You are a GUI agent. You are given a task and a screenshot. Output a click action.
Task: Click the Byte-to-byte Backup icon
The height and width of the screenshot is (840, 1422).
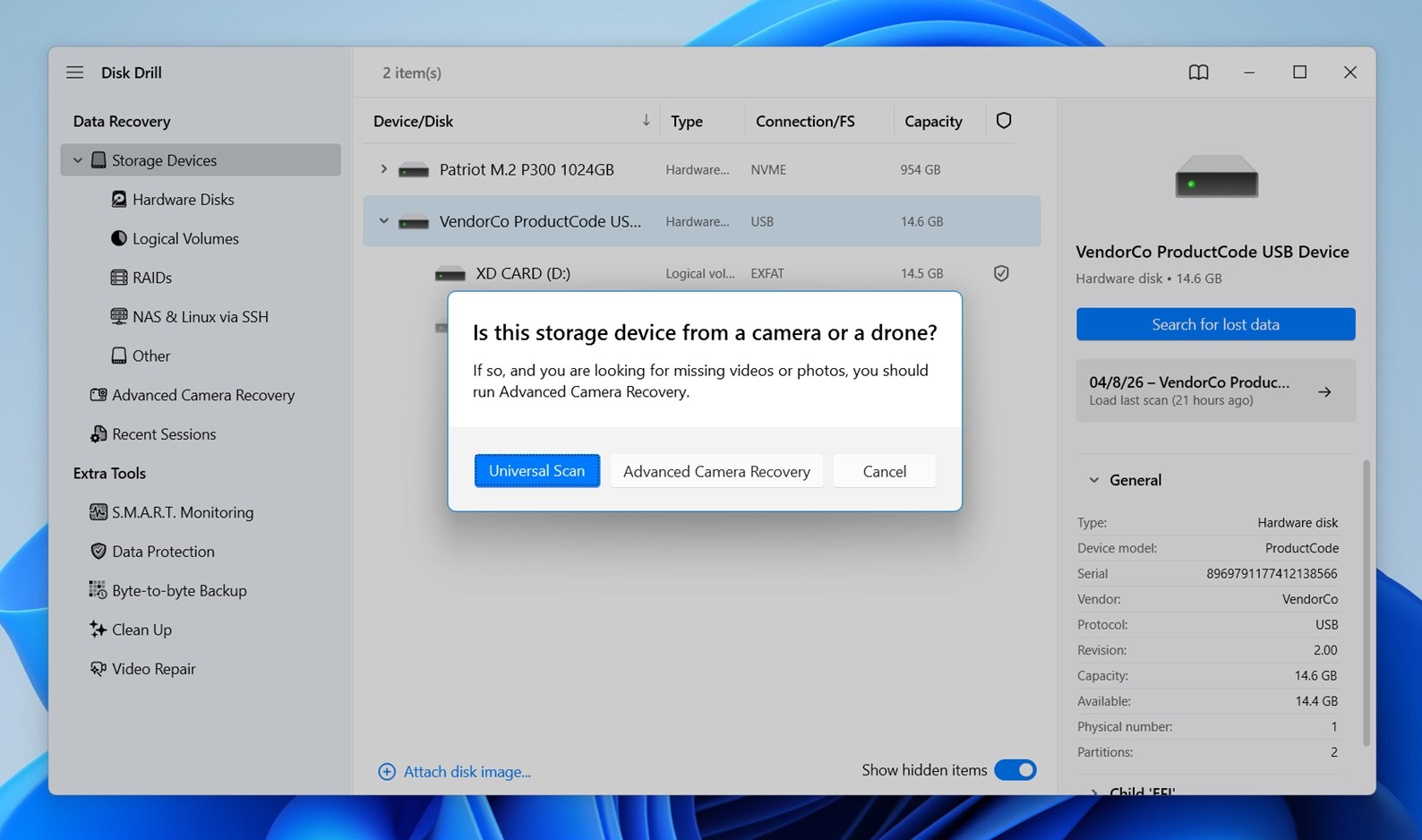tap(98, 590)
